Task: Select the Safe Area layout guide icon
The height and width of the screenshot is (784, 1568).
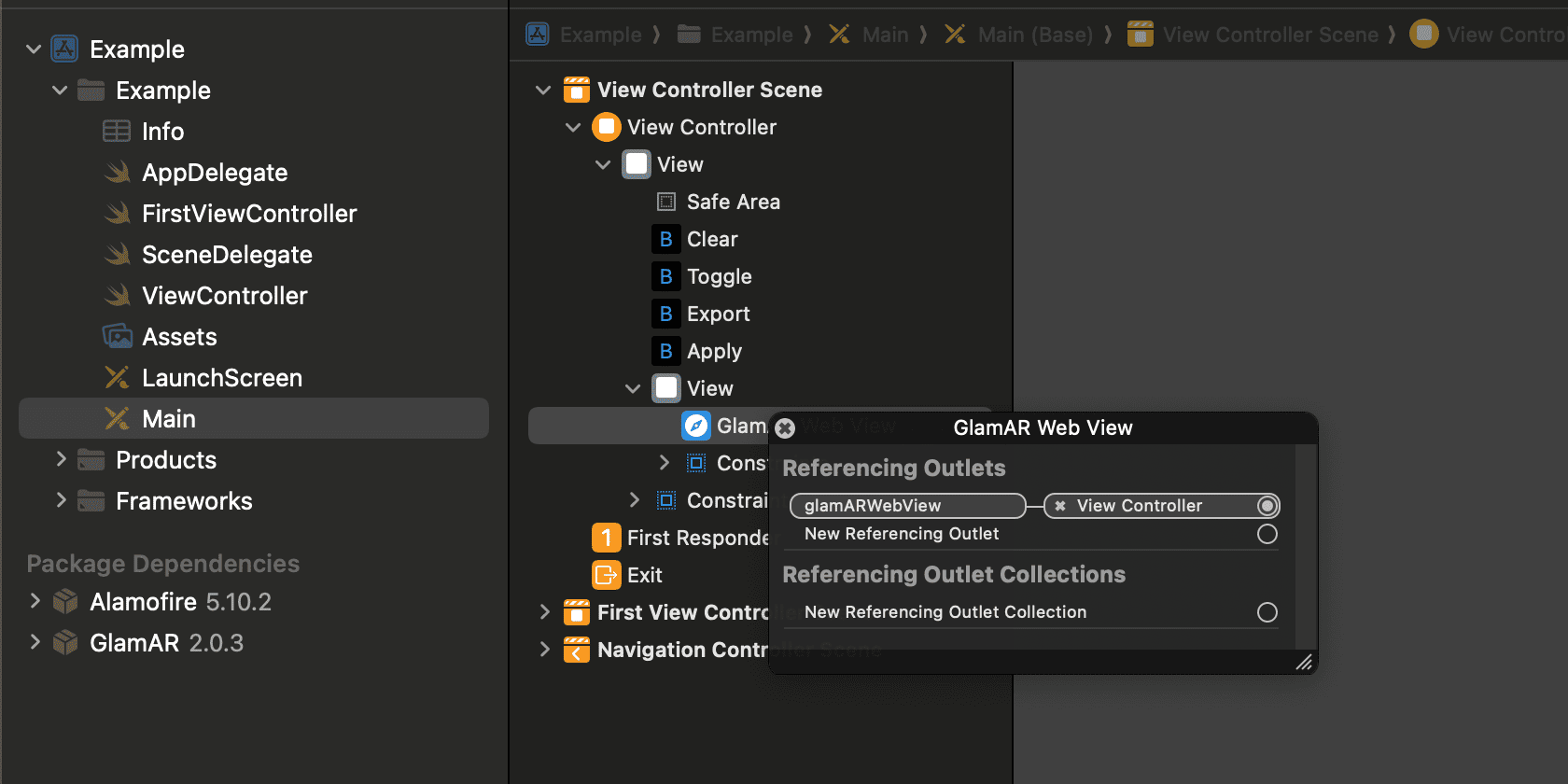Action: pyautogui.click(x=666, y=202)
